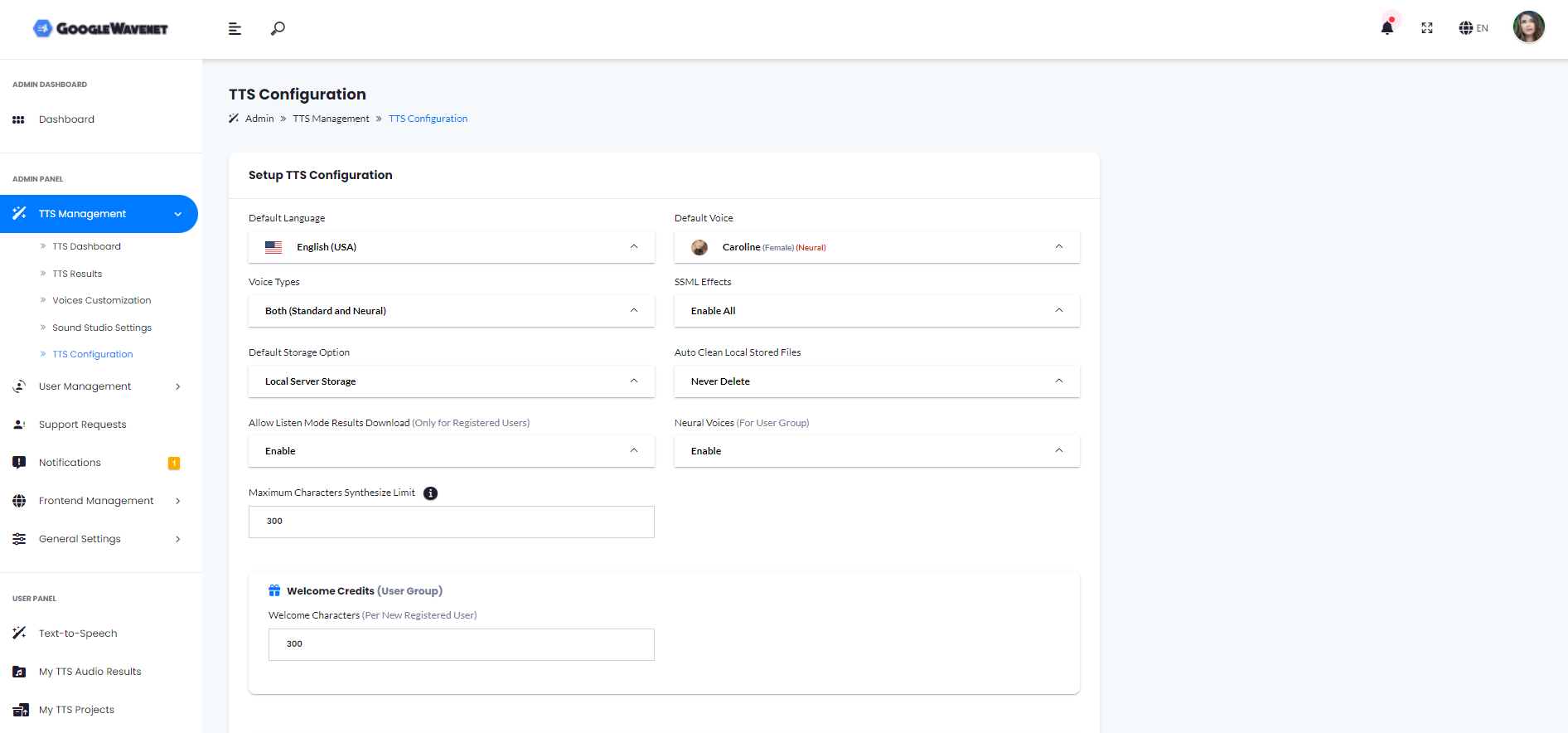Go to Sound Studio Settings
This screenshot has width=1568, height=733.
(x=102, y=328)
